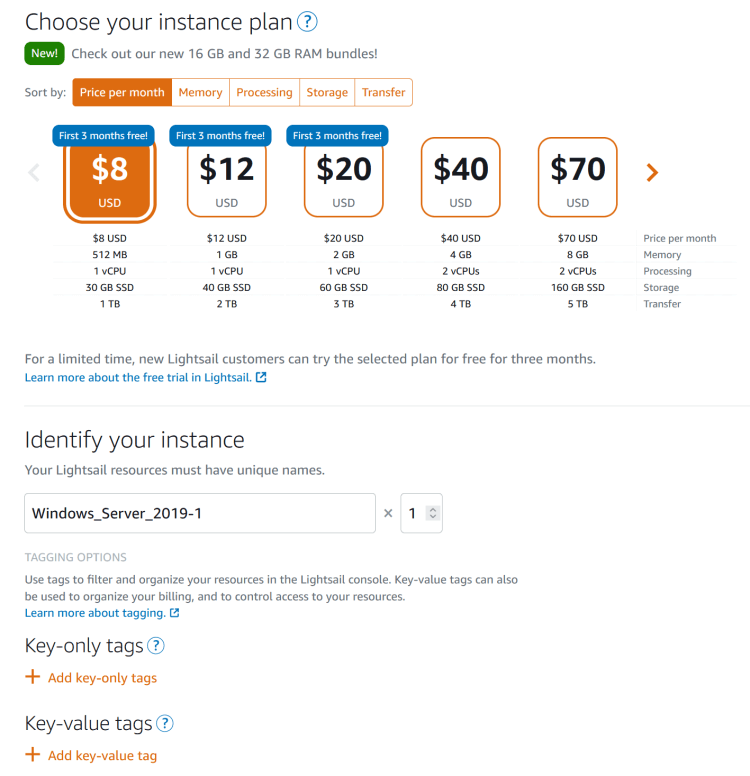The width and height of the screenshot is (750, 776).
Task: Click the instance count stepper arrows
Action: pyautogui.click(x=432, y=513)
